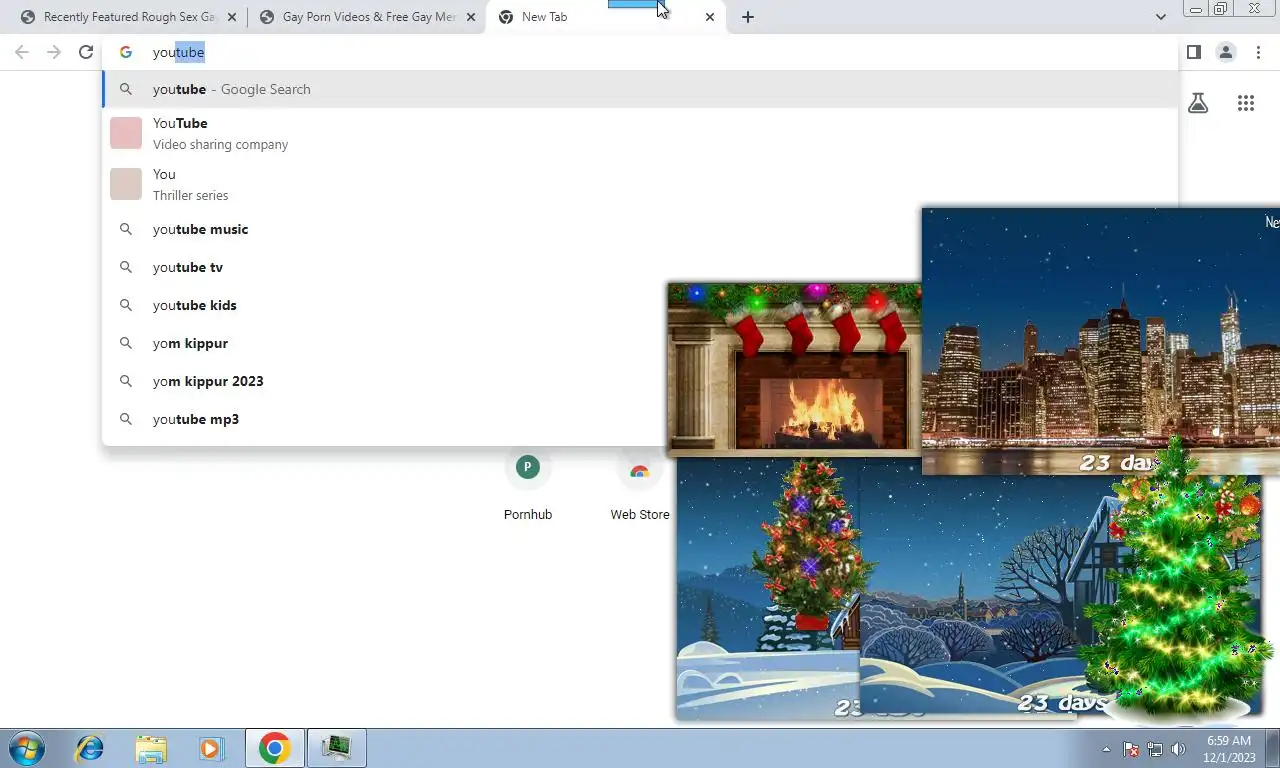
Task: Select the New Tab tab
Action: point(606,17)
